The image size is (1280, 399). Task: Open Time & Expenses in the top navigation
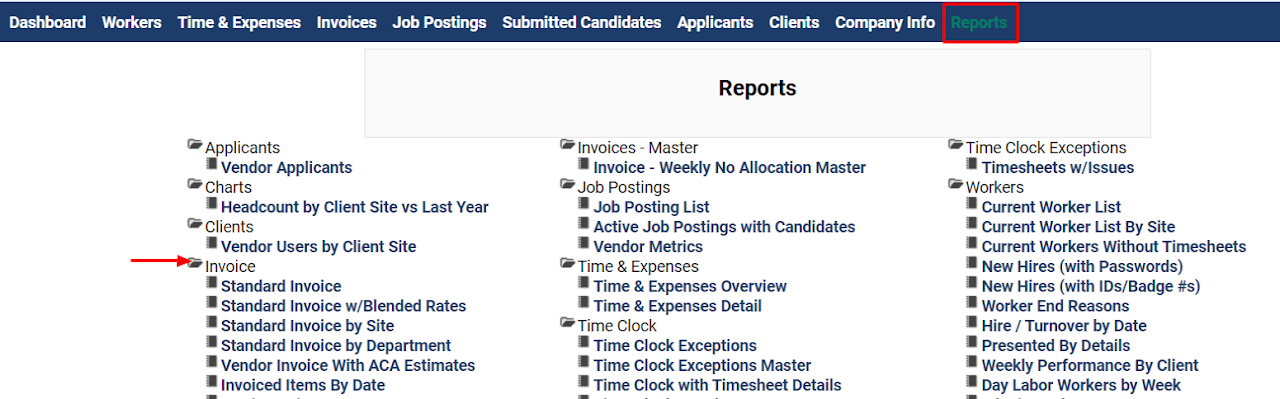pyautogui.click(x=239, y=22)
